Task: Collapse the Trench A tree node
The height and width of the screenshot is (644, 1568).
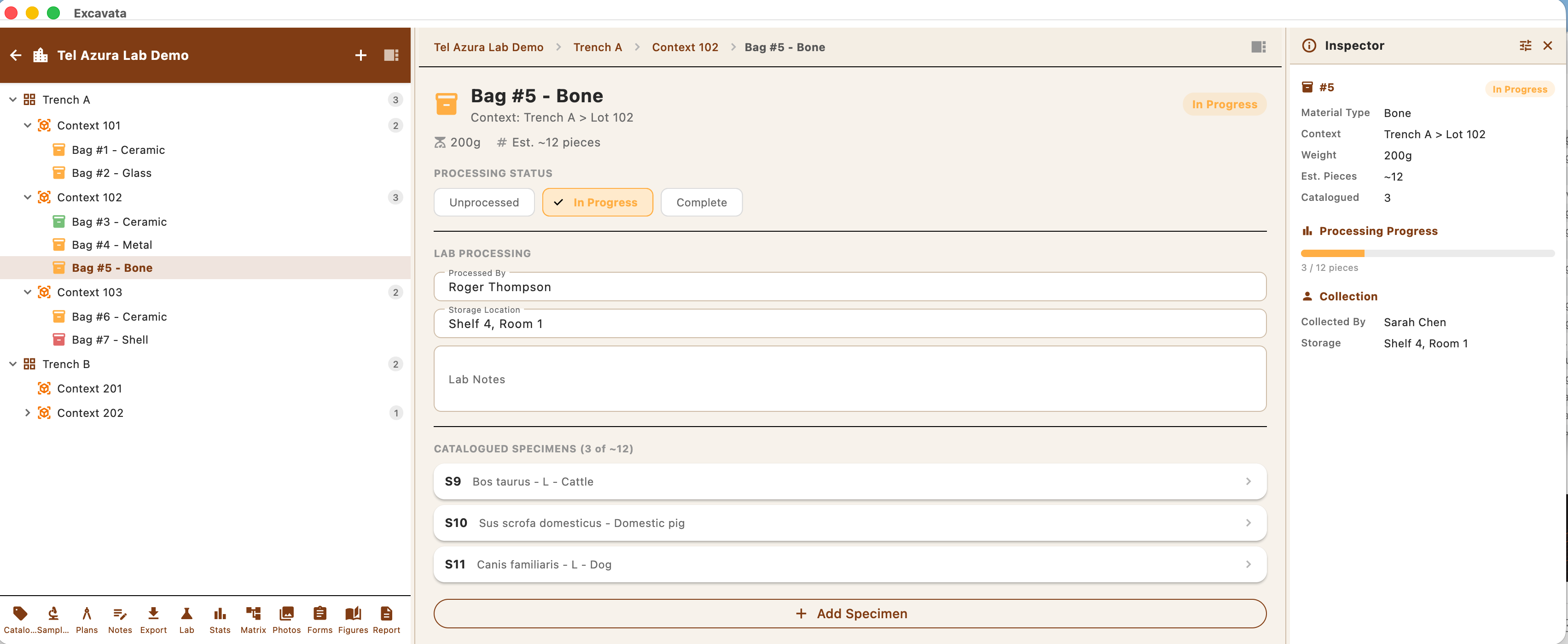Action: point(13,100)
